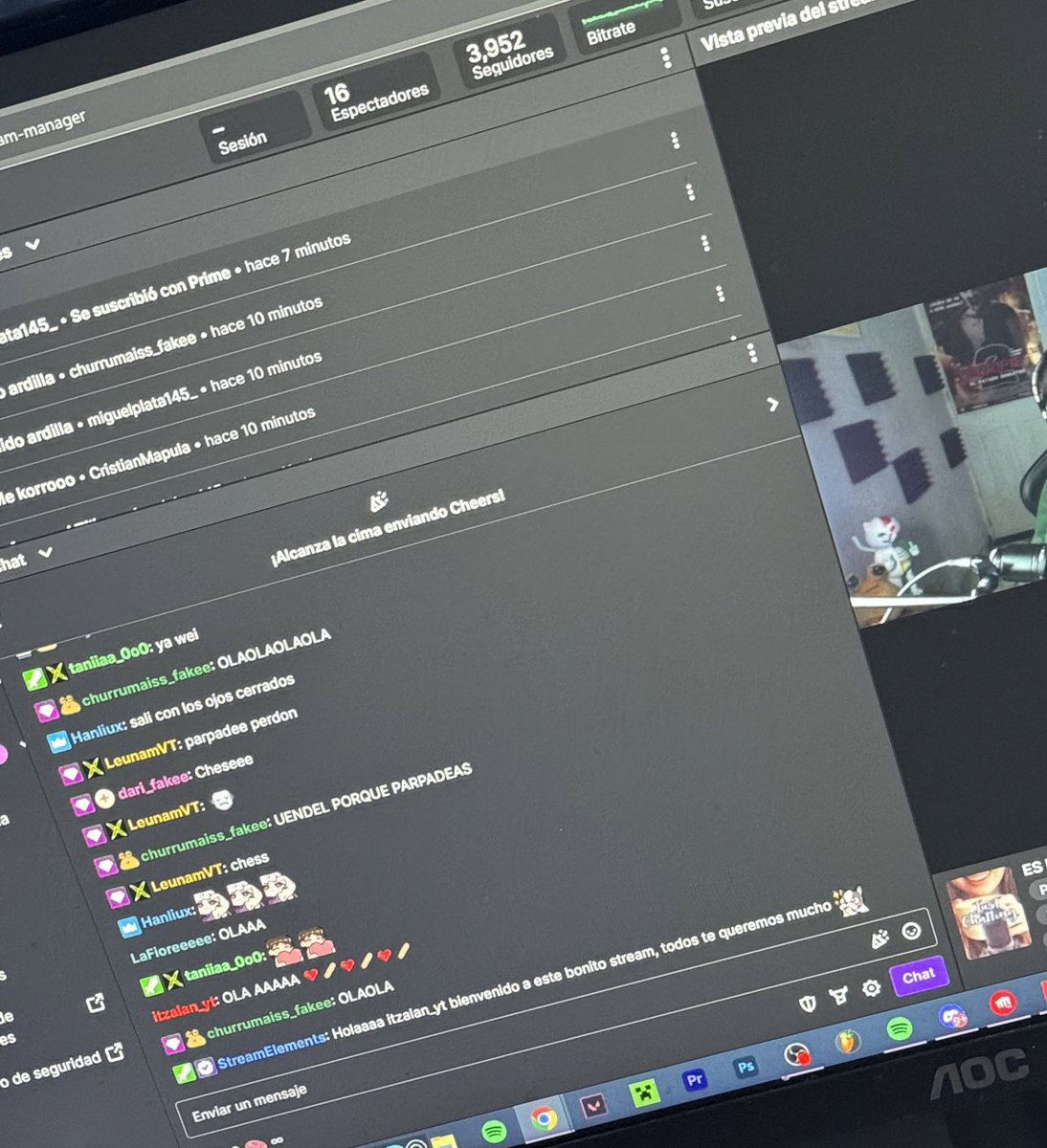Launch Minecraft from the taskbar
This screenshot has width=1047, height=1148.
pos(644,1093)
